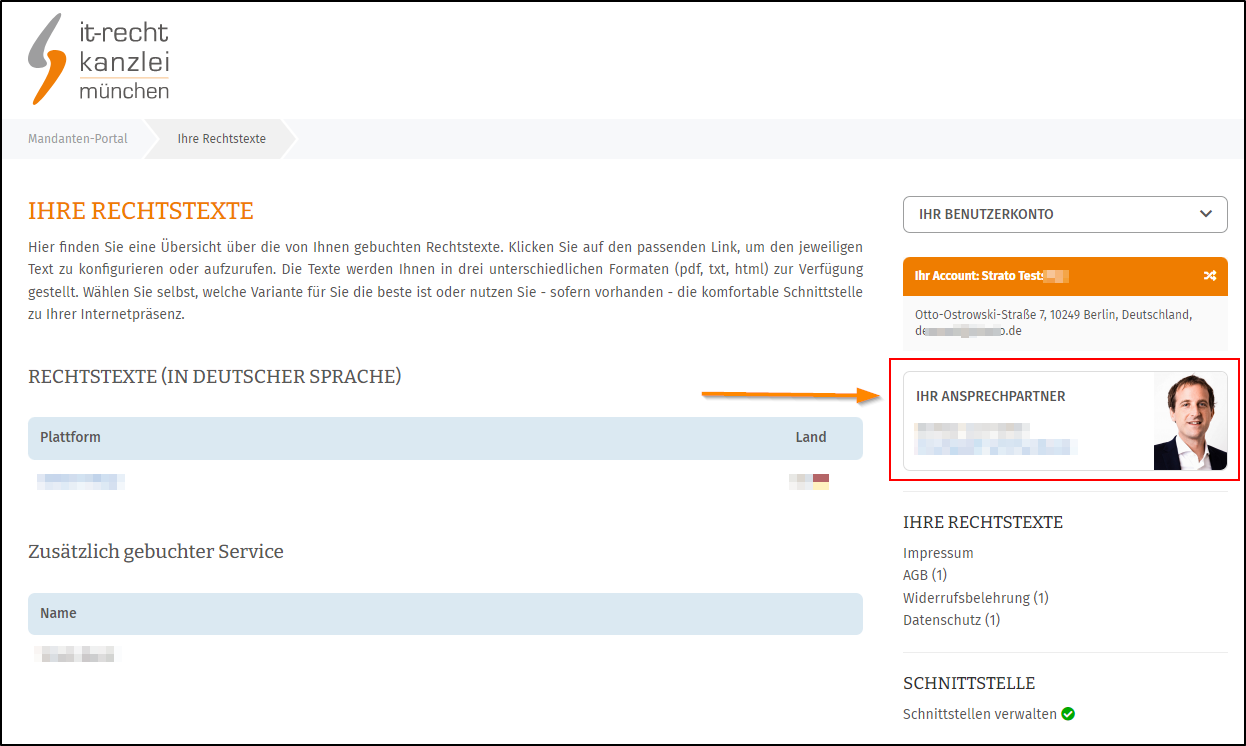1246x746 pixels.
Task: Click the contact person's portrait photo
Action: tap(1190, 421)
